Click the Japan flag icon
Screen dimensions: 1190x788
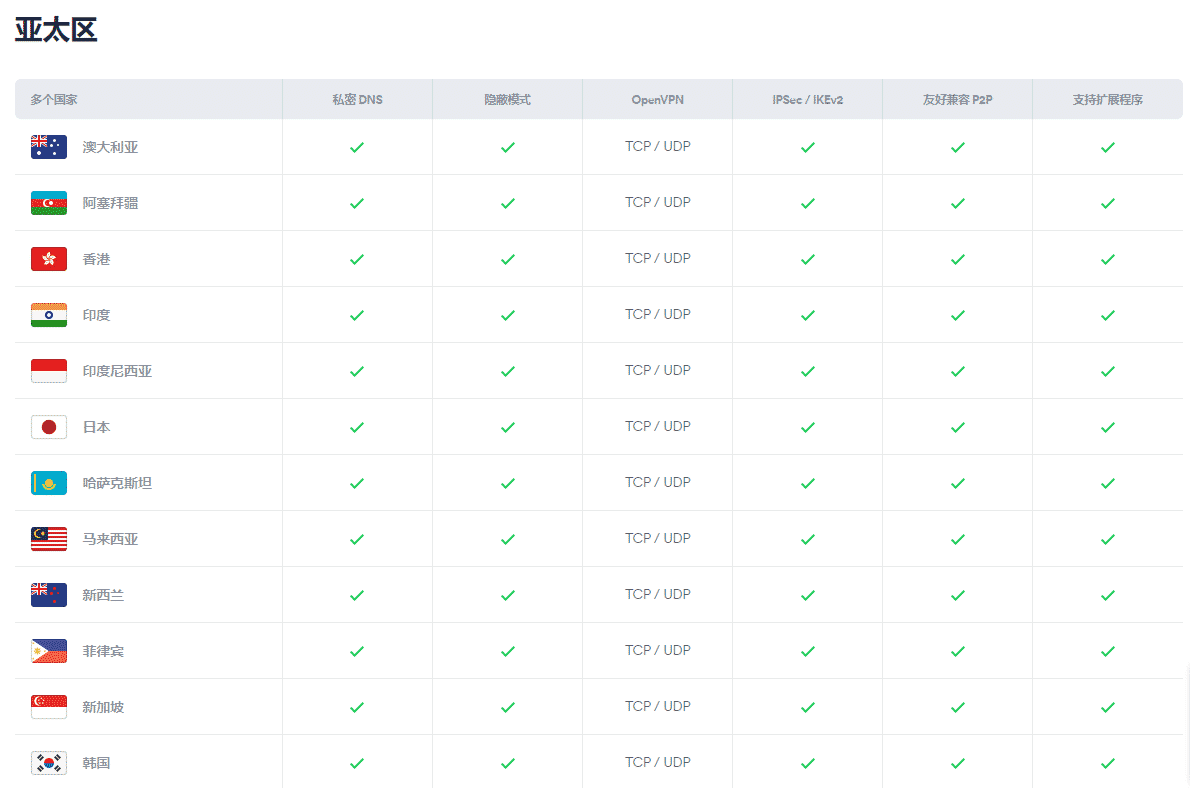(49, 427)
